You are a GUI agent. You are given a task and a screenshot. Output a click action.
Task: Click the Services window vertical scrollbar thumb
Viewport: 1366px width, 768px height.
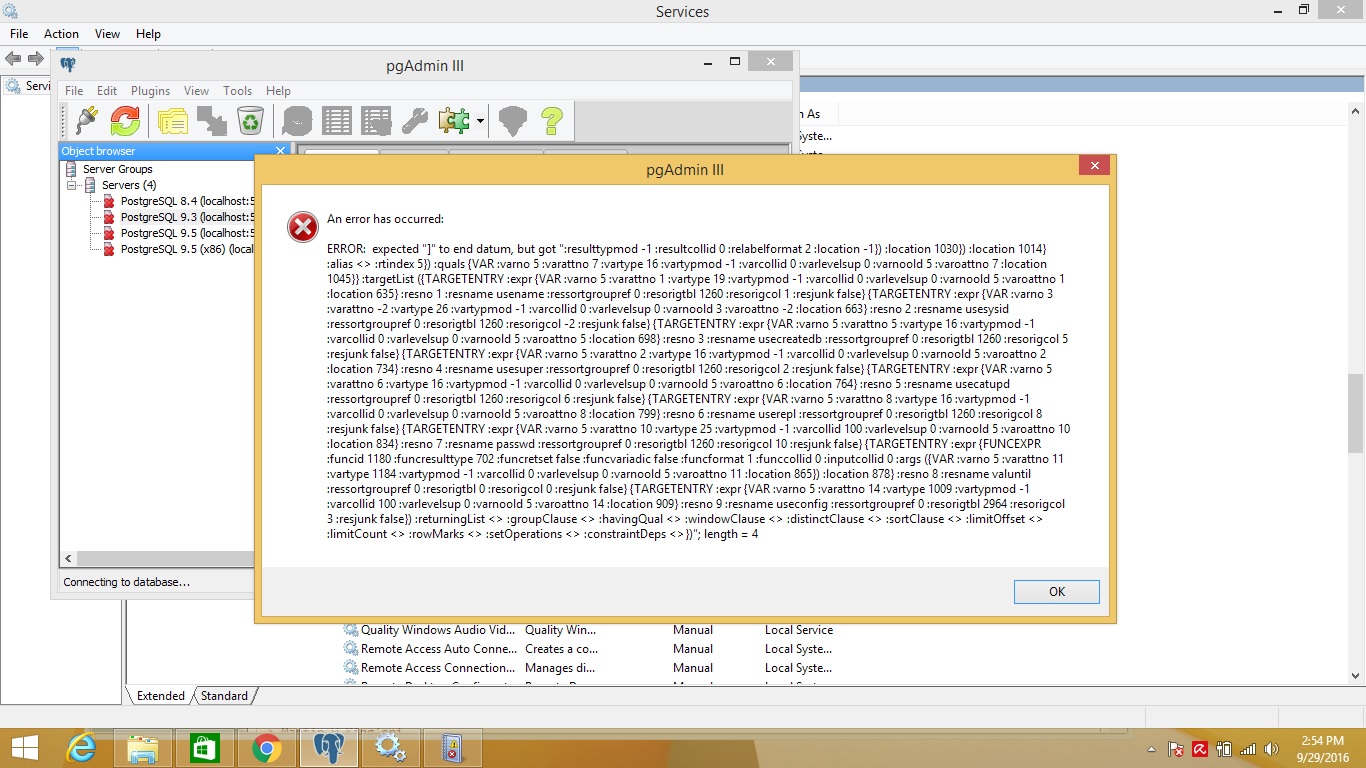(x=1355, y=412)
